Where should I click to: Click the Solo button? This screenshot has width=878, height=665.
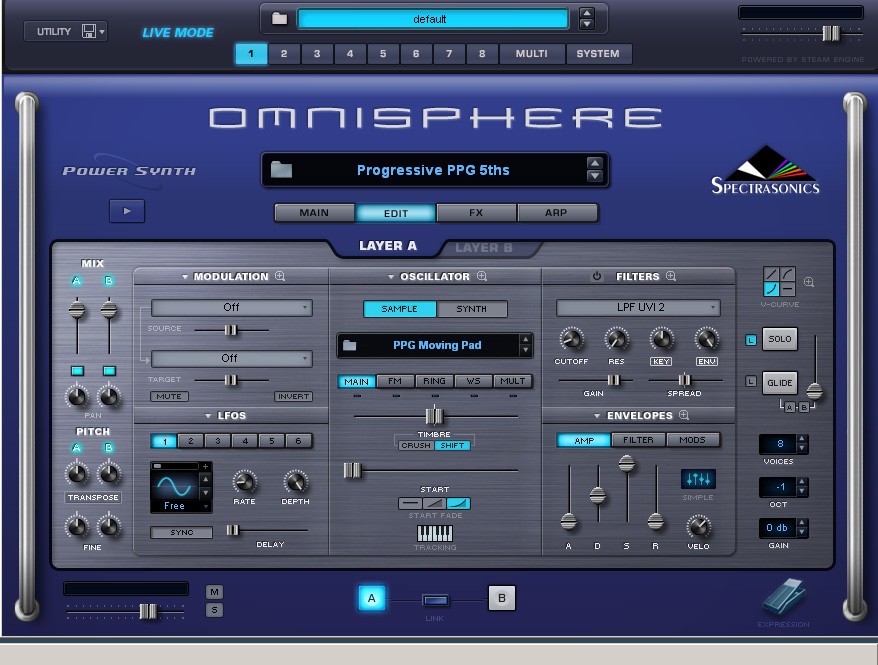pyautogui.click(x=779, y=339)
